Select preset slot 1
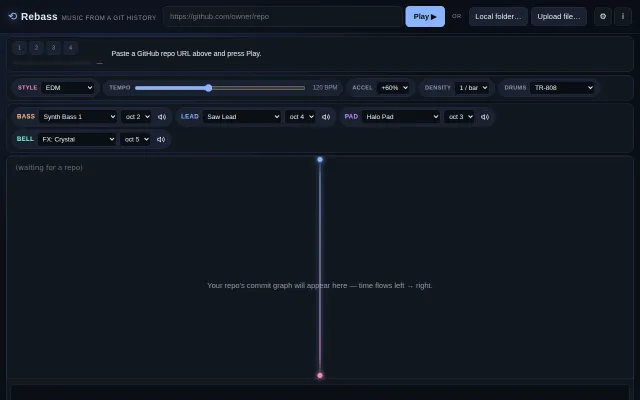This screenshot has width=640, height=400. click(x=19, y=48)
